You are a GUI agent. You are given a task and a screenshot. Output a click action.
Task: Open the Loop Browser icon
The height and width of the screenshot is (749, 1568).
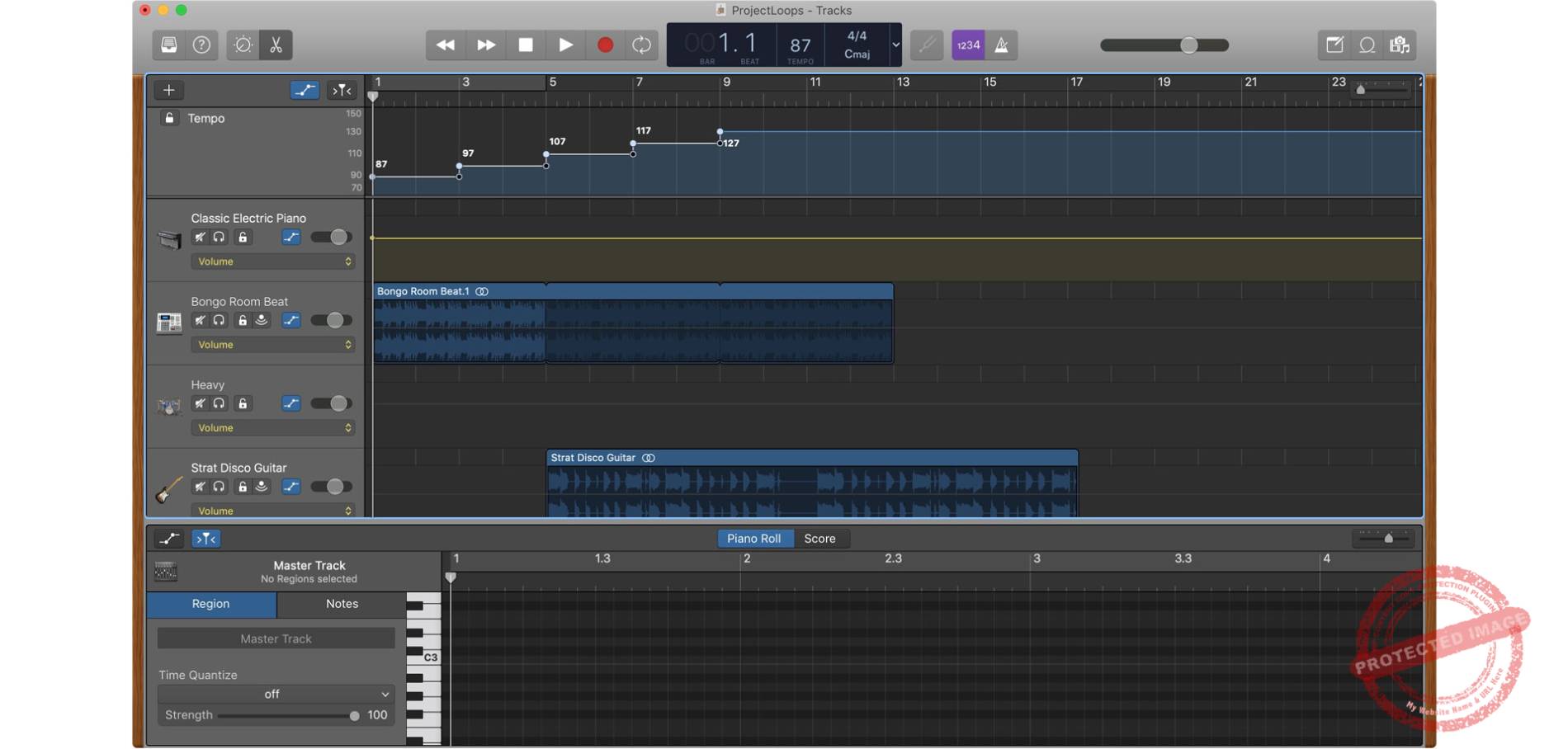point(1367,45)
